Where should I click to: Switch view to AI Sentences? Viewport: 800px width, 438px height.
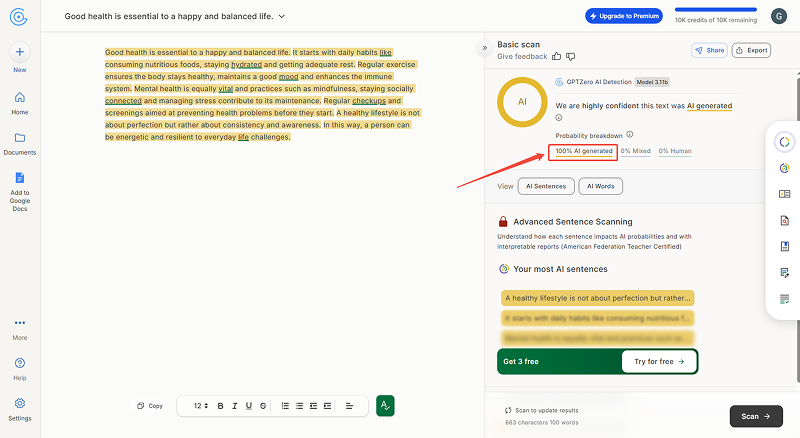pyautogui.click(x=547, y=186)
